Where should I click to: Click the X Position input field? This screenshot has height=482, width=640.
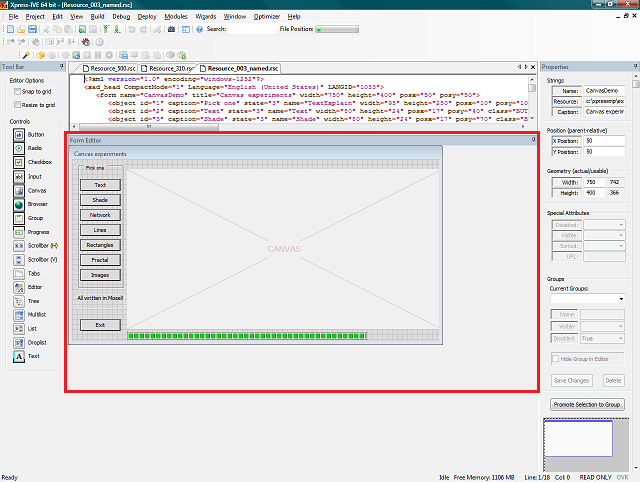[x=602, y=140]
